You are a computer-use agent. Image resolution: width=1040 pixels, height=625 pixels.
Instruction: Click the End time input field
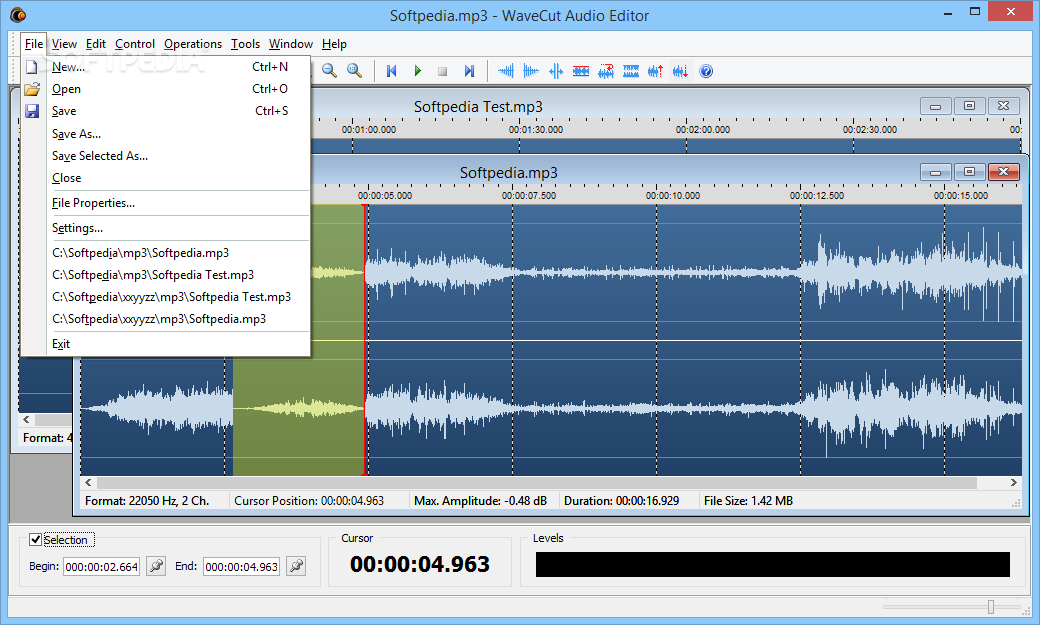[x=241, y=567]
